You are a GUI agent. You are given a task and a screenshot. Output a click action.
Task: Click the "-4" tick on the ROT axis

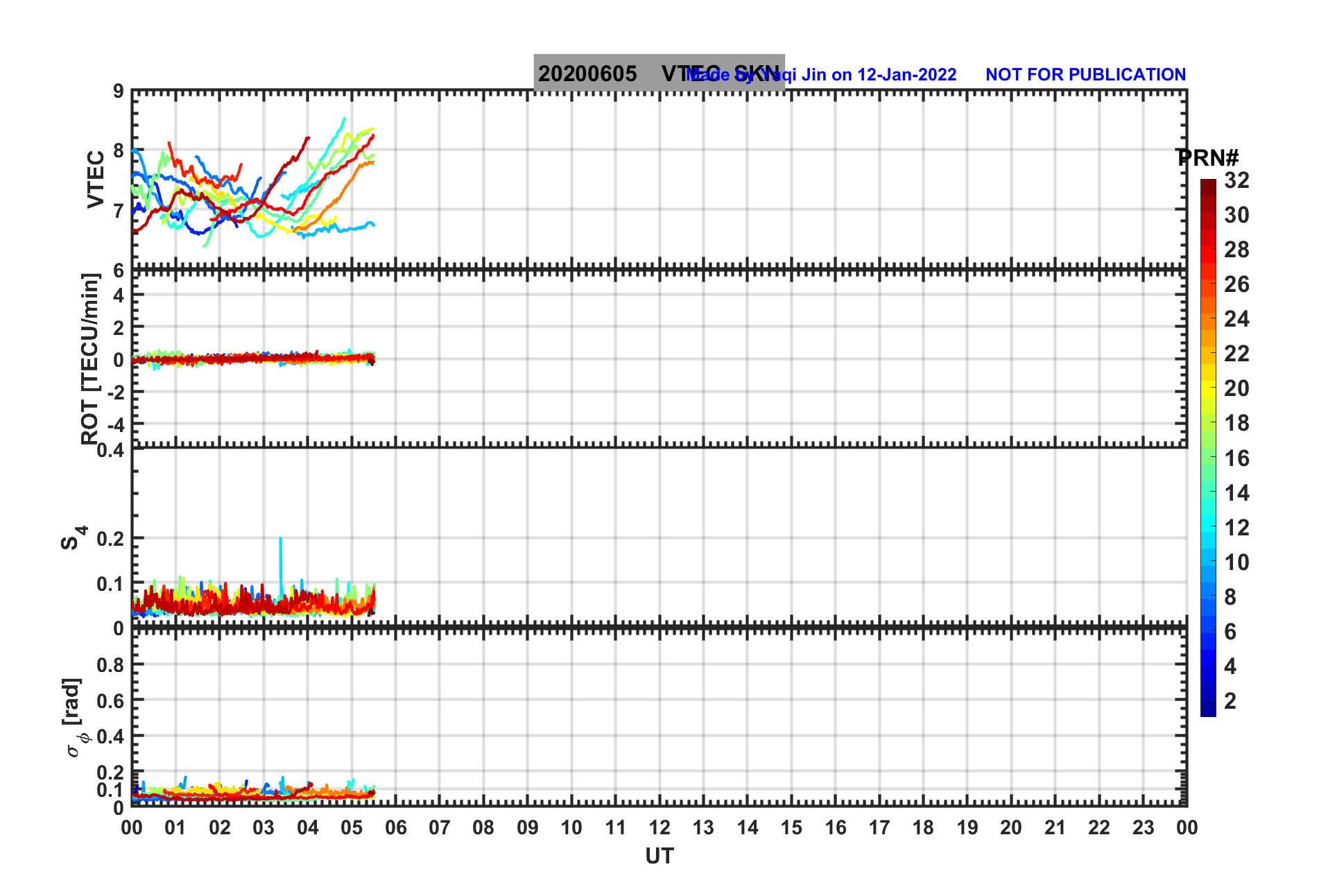coord(114,425)
